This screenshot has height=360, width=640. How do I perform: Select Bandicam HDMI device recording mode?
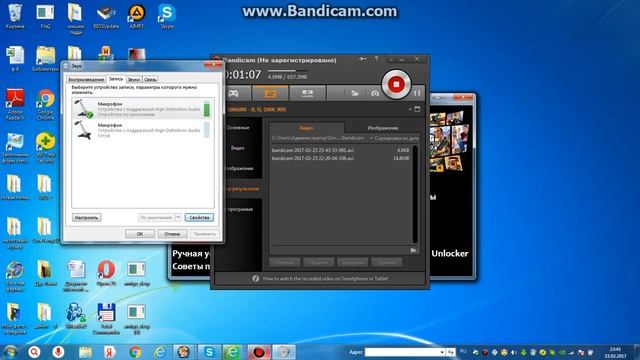pos(307,93)
